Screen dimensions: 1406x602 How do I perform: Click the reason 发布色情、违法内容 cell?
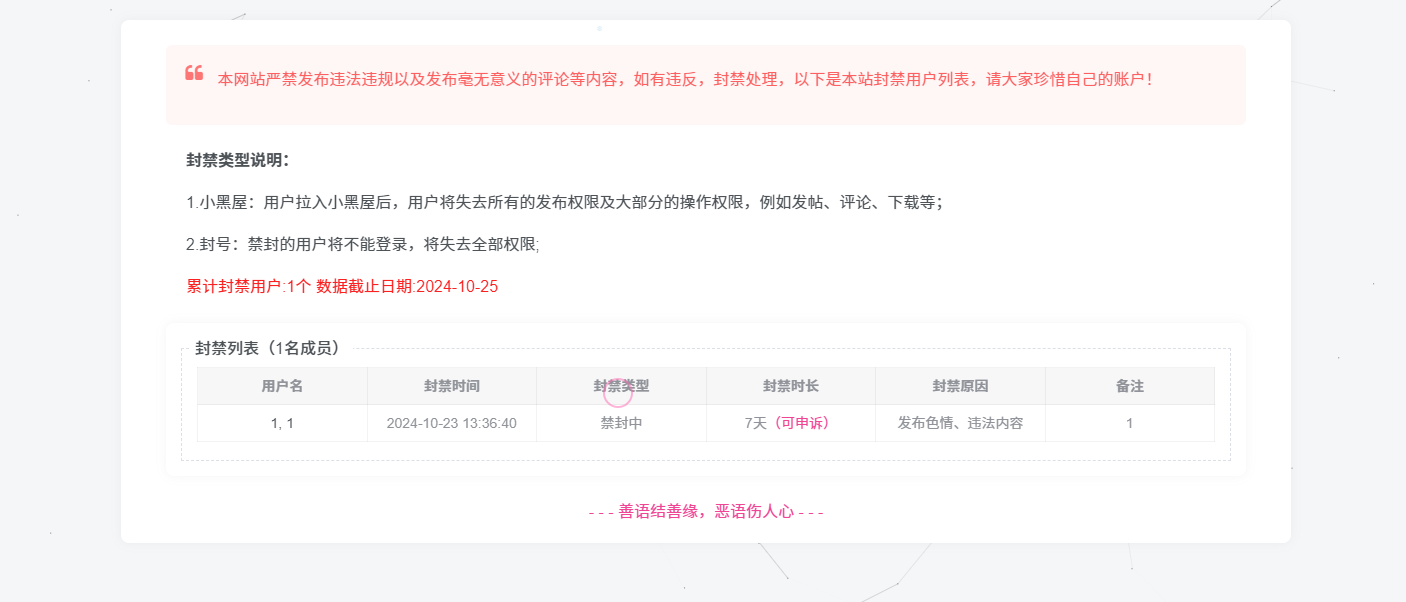961,423
